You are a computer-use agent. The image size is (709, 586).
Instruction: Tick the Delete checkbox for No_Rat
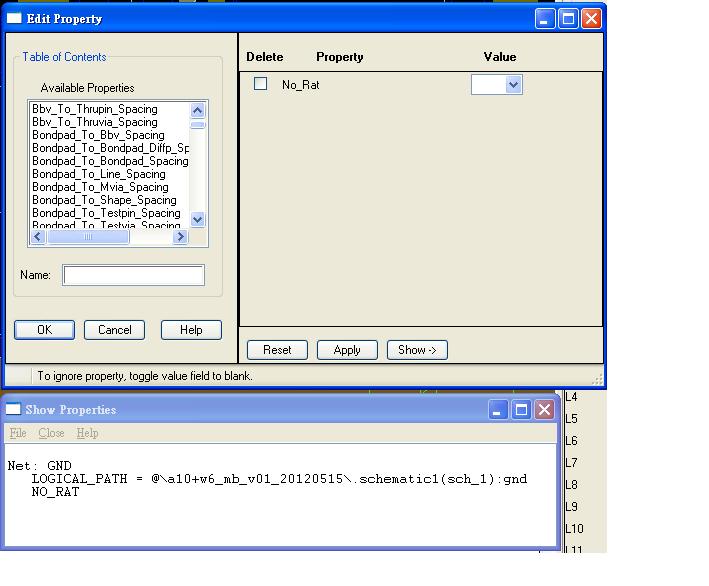(x=260, y=84)
